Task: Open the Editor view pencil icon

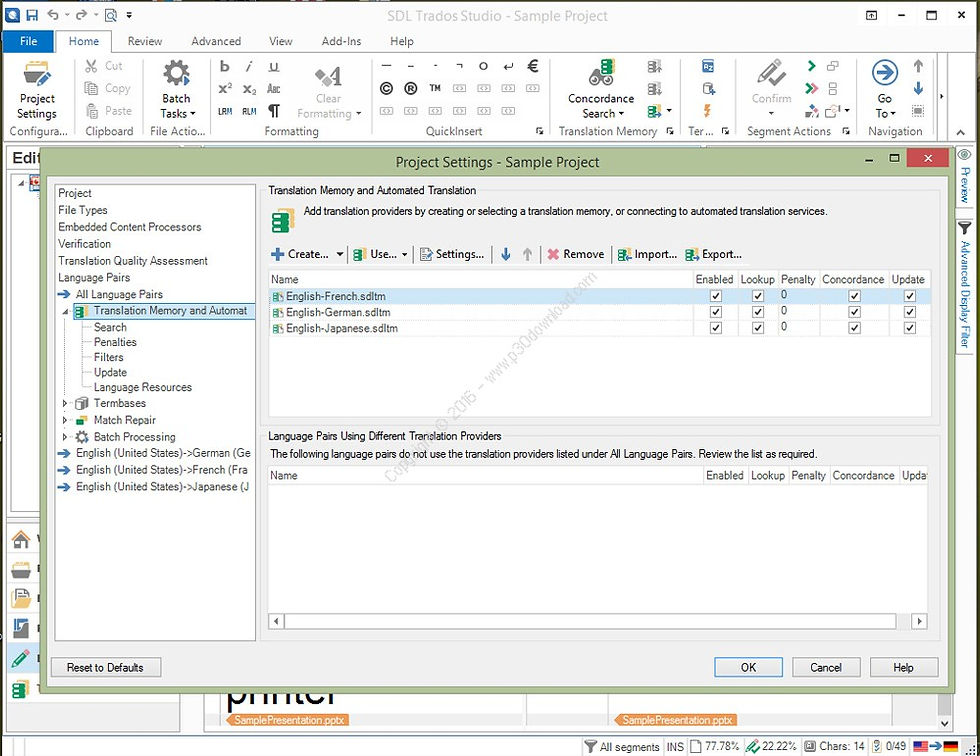Action: click(x=21, y=658)
